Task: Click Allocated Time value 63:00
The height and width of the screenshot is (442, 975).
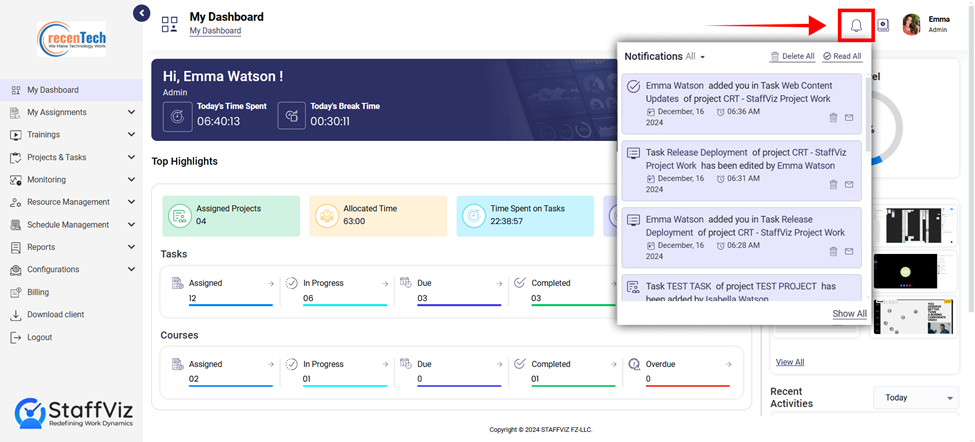Action: pos(354,221)
